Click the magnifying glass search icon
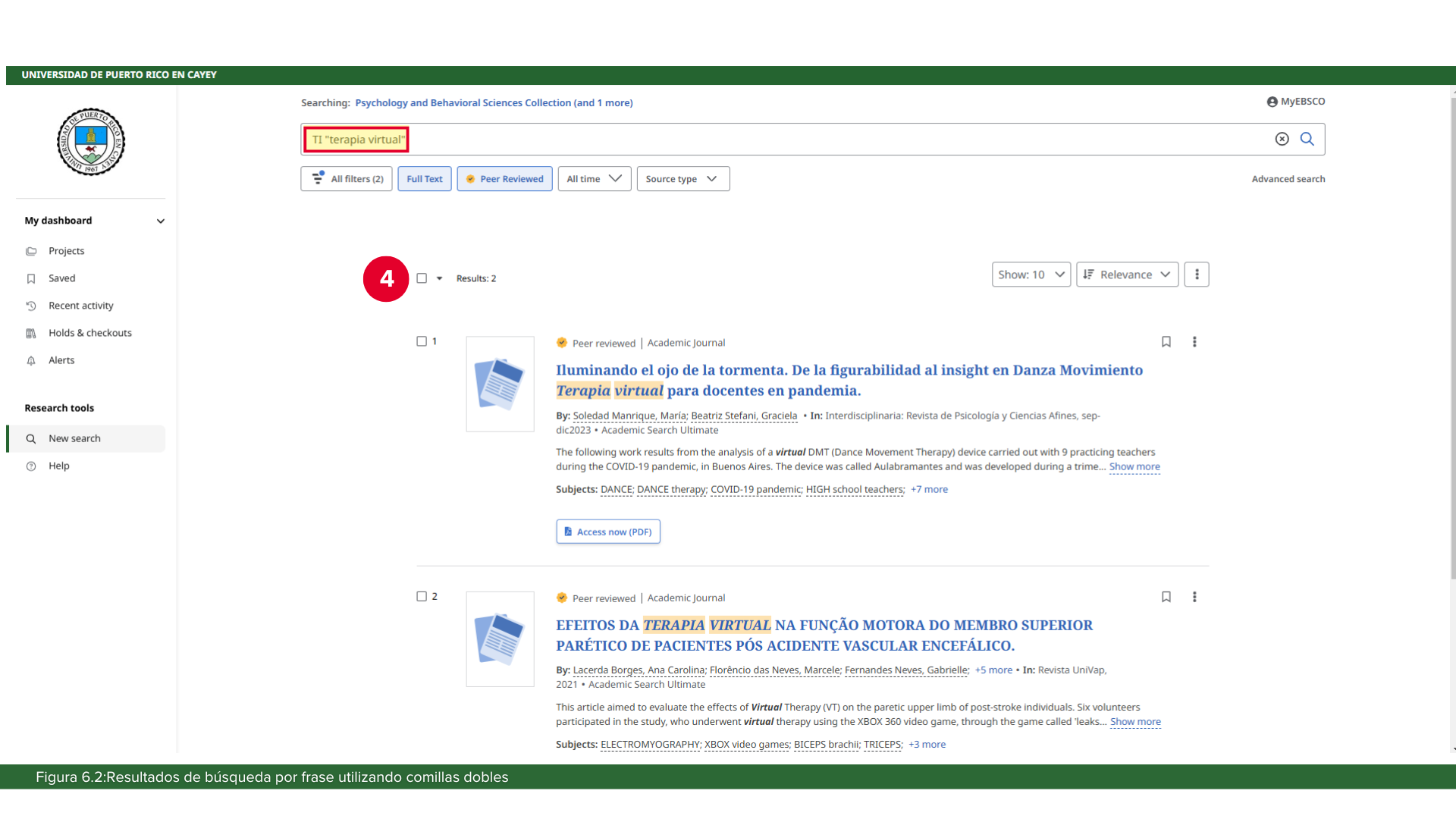 1307,139
